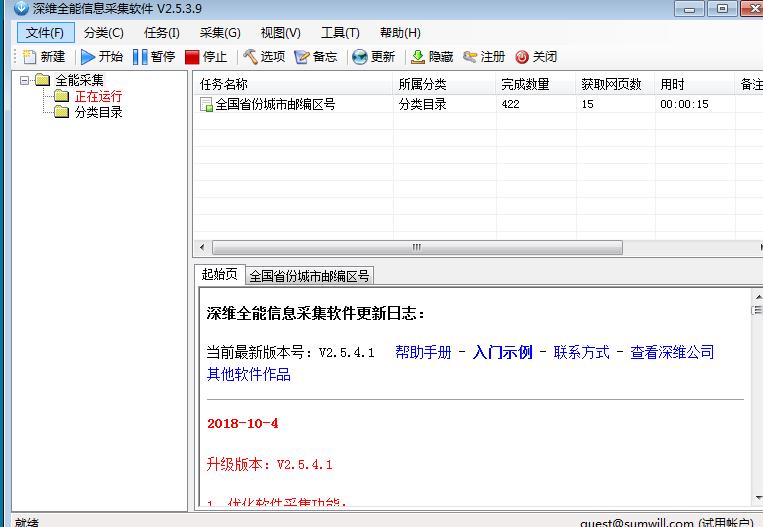Click the 新建 (New) toolbar icon

point(29,57)
